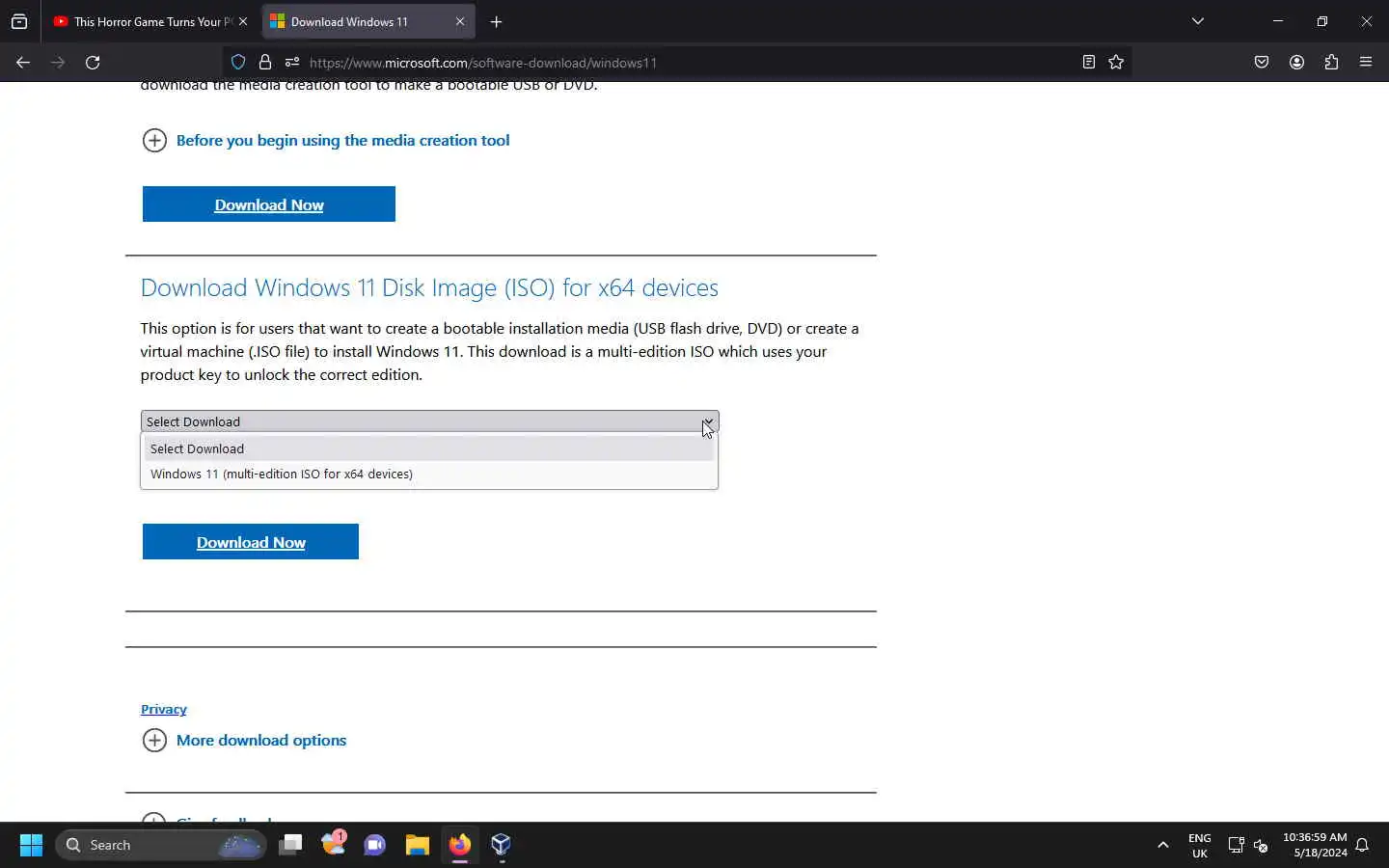Open the volume muted tray icon
The image size is (1389, 868).
(1261, 846)
